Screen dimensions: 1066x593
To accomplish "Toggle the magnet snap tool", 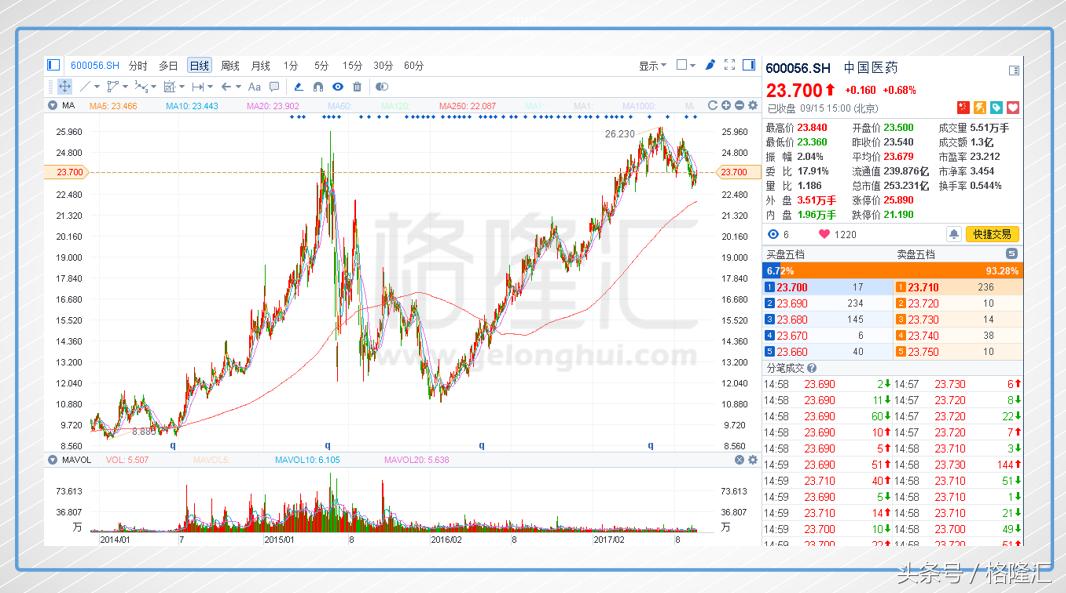I will point(318,86).
